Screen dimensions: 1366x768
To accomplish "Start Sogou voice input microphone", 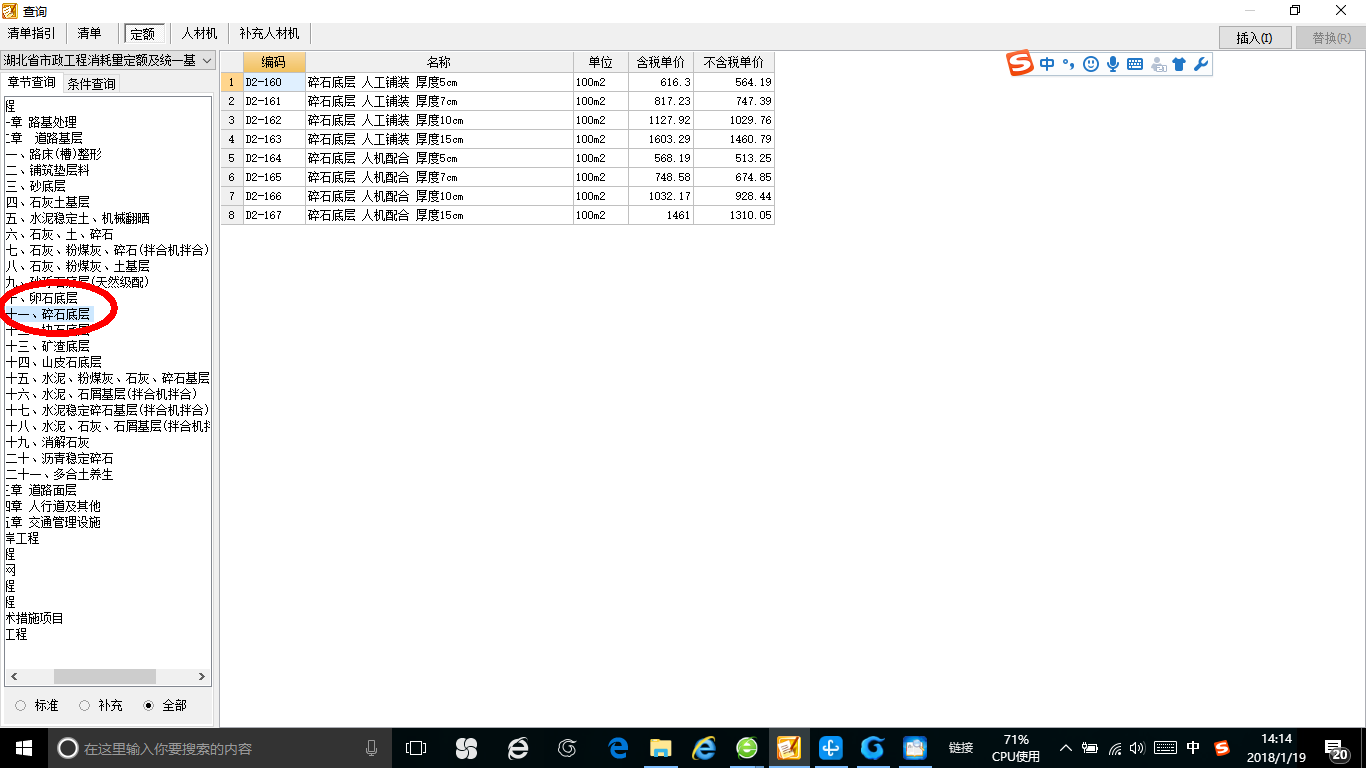I will point(1113,64).
